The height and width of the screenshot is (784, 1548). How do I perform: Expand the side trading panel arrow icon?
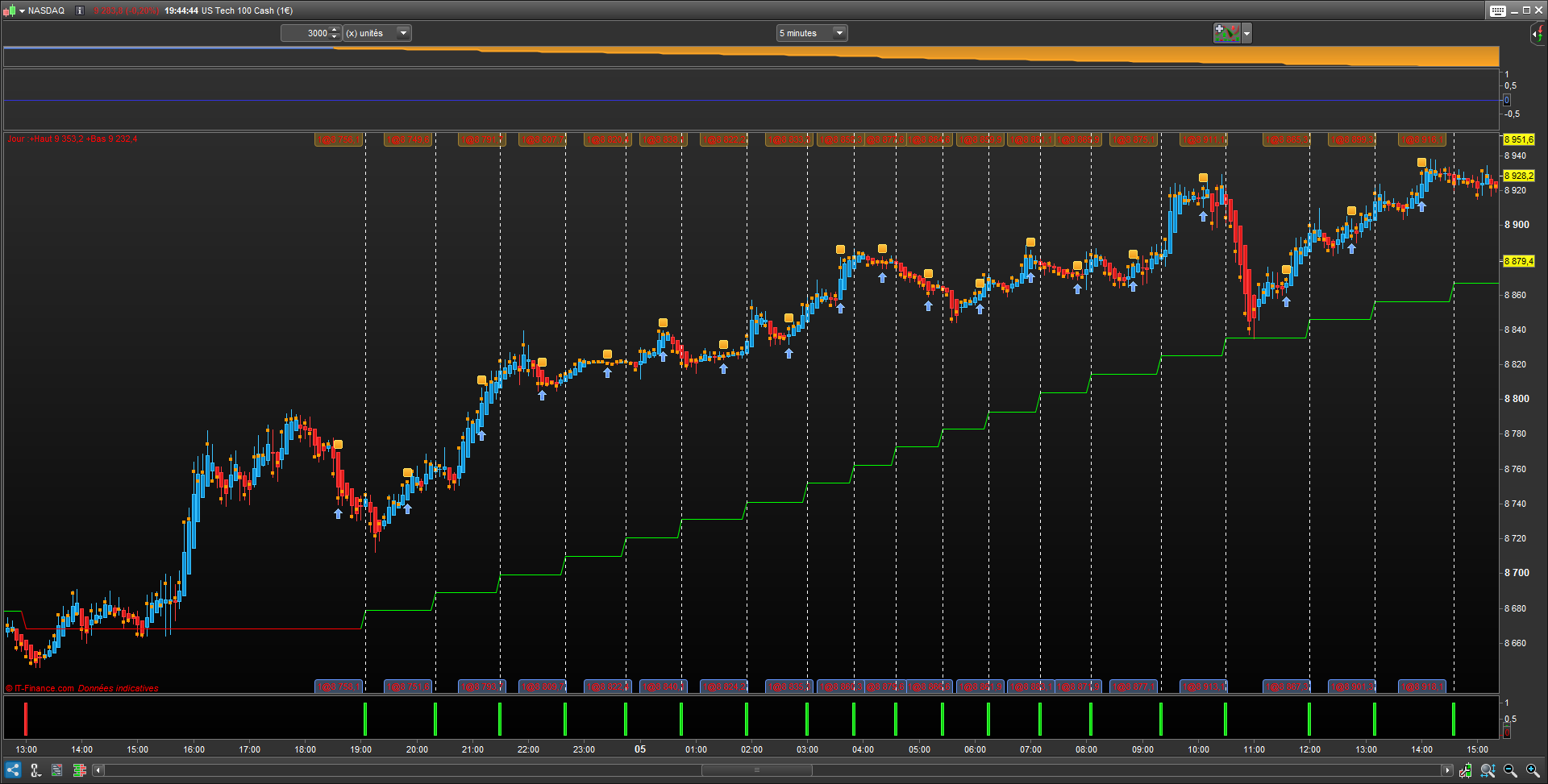point(1538,34)
